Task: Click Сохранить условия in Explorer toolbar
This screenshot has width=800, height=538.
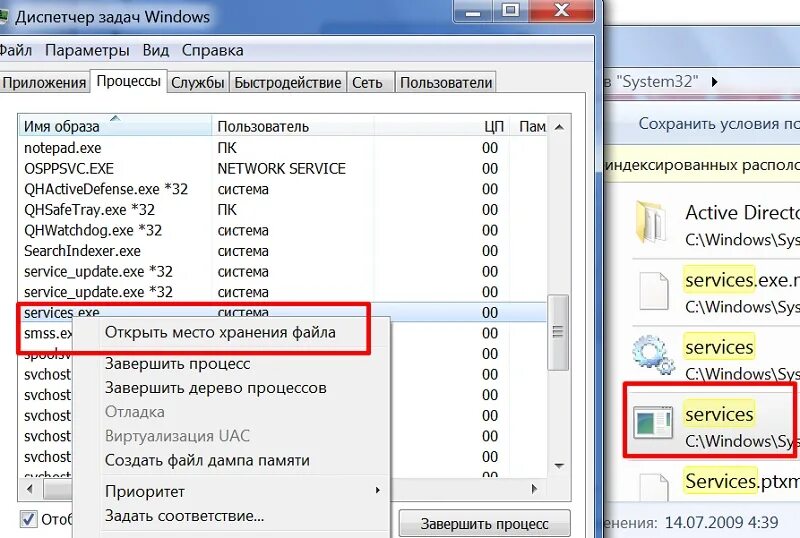Action: tap(718, 124)
